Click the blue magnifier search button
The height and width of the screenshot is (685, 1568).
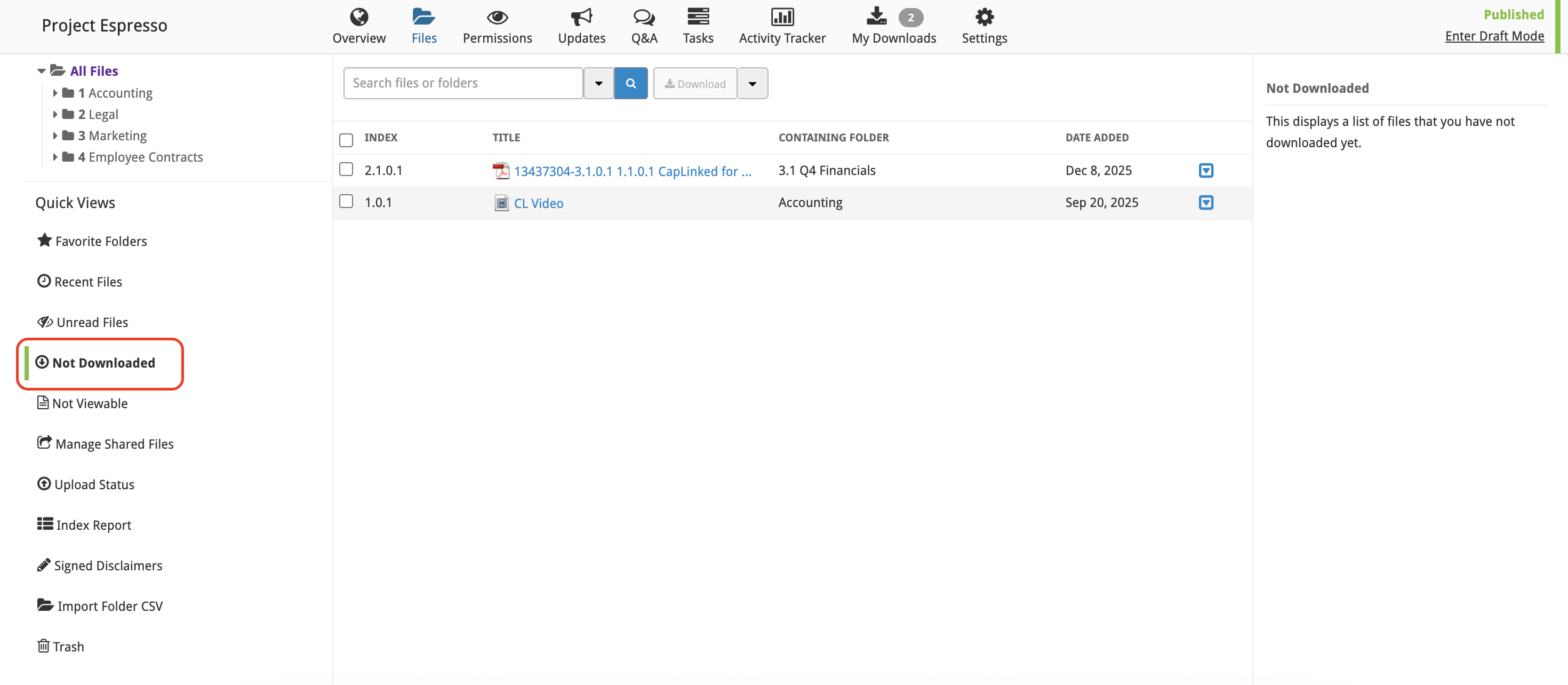630,83
